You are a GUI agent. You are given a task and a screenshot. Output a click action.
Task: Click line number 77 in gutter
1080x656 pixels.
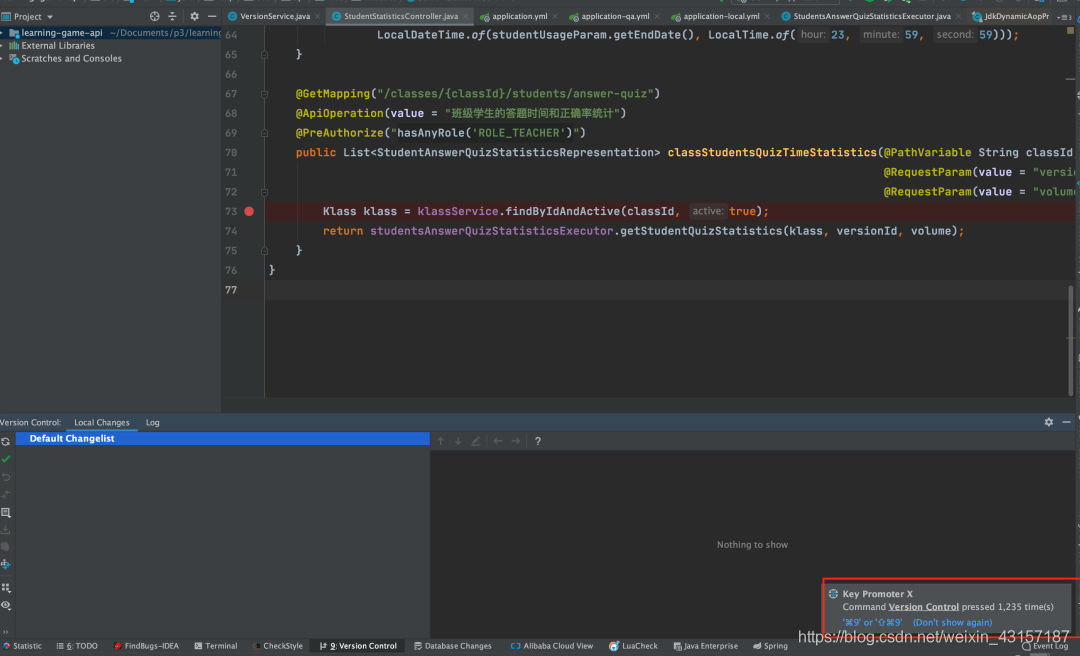pyautogui.click(x=231, y=290)
